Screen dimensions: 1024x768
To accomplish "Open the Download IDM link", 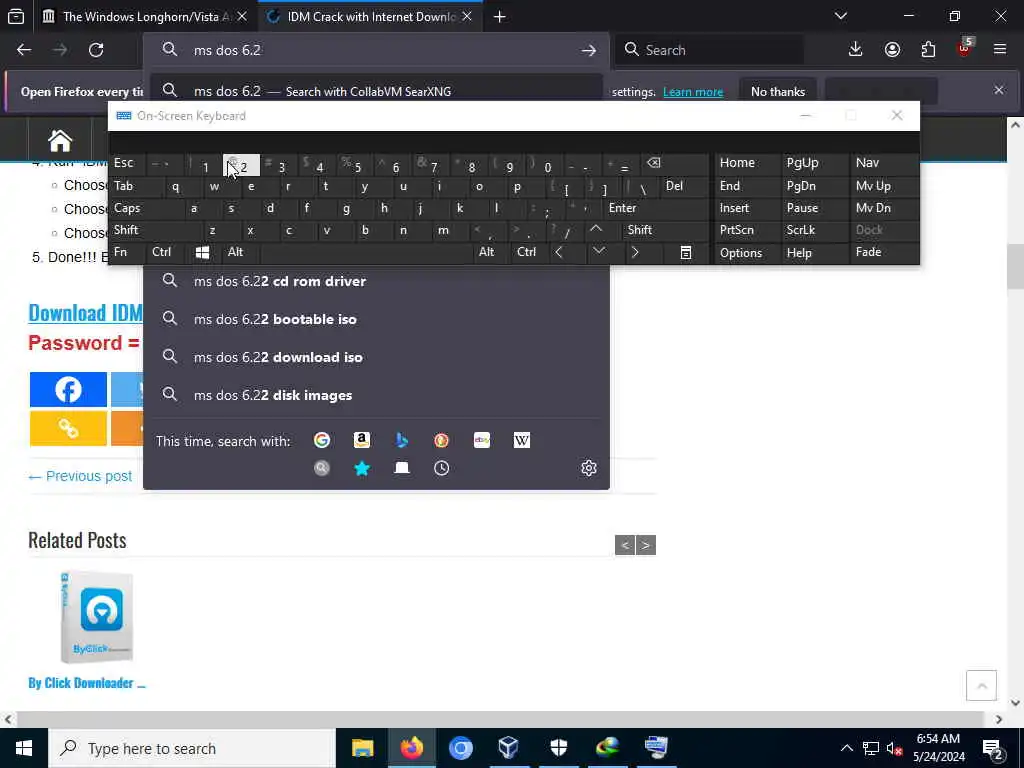I will [x=86, y=313].
